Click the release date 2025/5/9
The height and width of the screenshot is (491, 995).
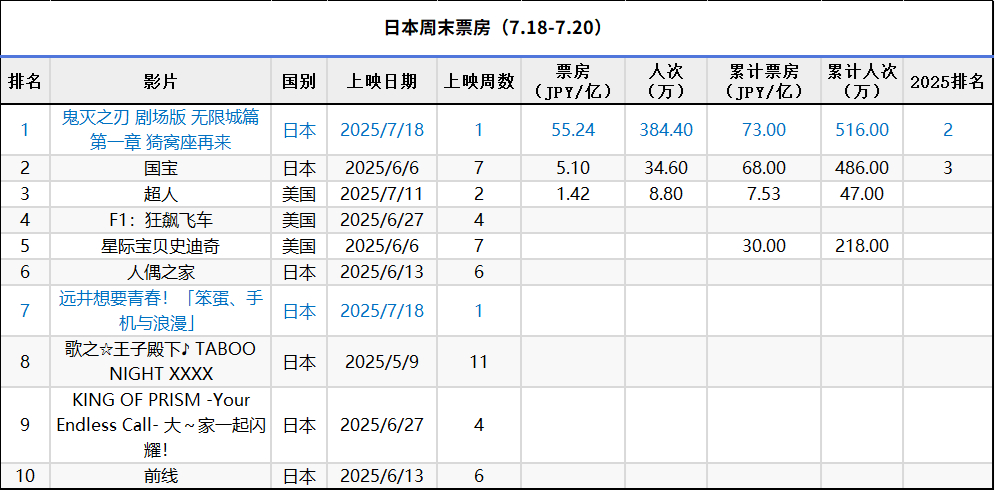[382, 362]
